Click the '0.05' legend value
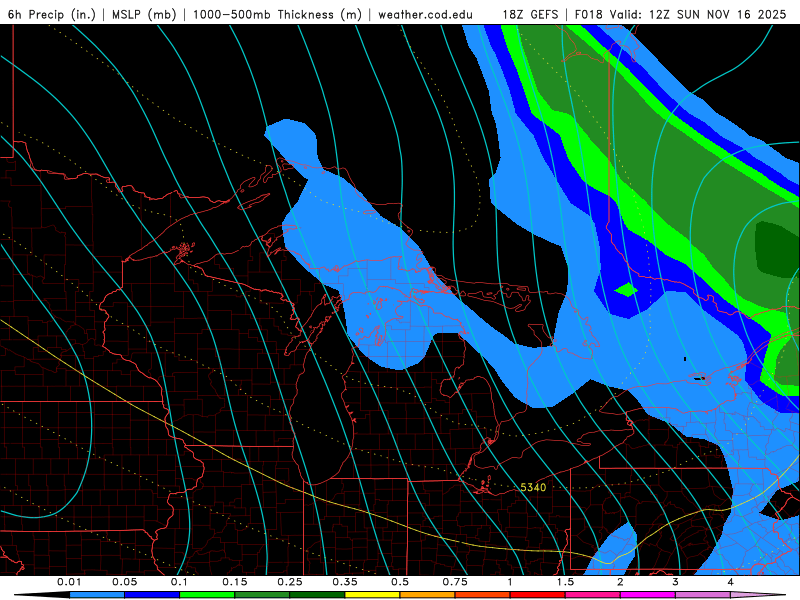800x600 pixels. pos(124,582)
